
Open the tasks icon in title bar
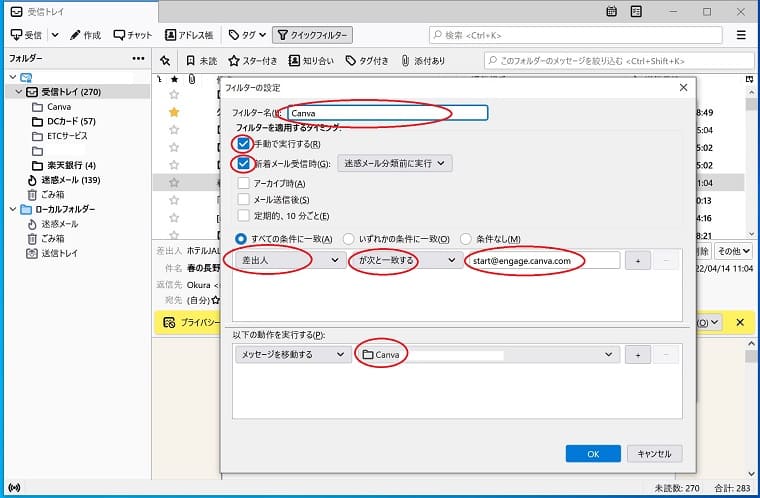[x=636, y=12]
